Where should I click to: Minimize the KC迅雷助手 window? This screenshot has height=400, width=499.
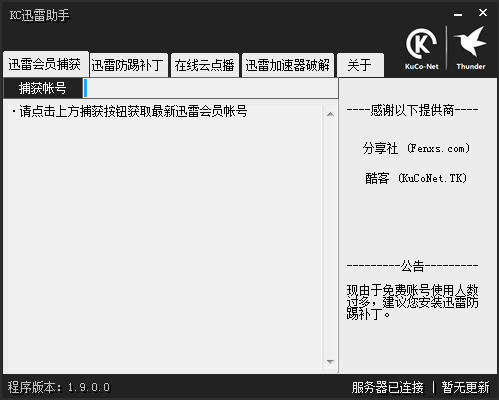[x=458, y=14]
